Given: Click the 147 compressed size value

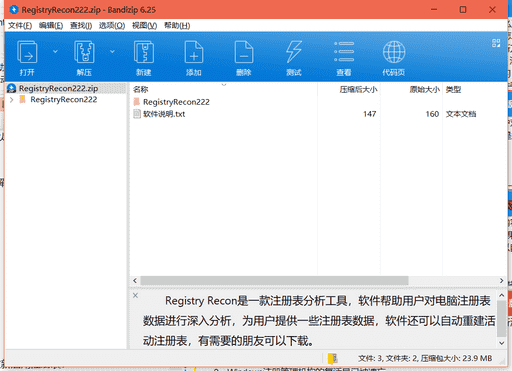Looking at the screenshot, I should [x=370, y=114].
